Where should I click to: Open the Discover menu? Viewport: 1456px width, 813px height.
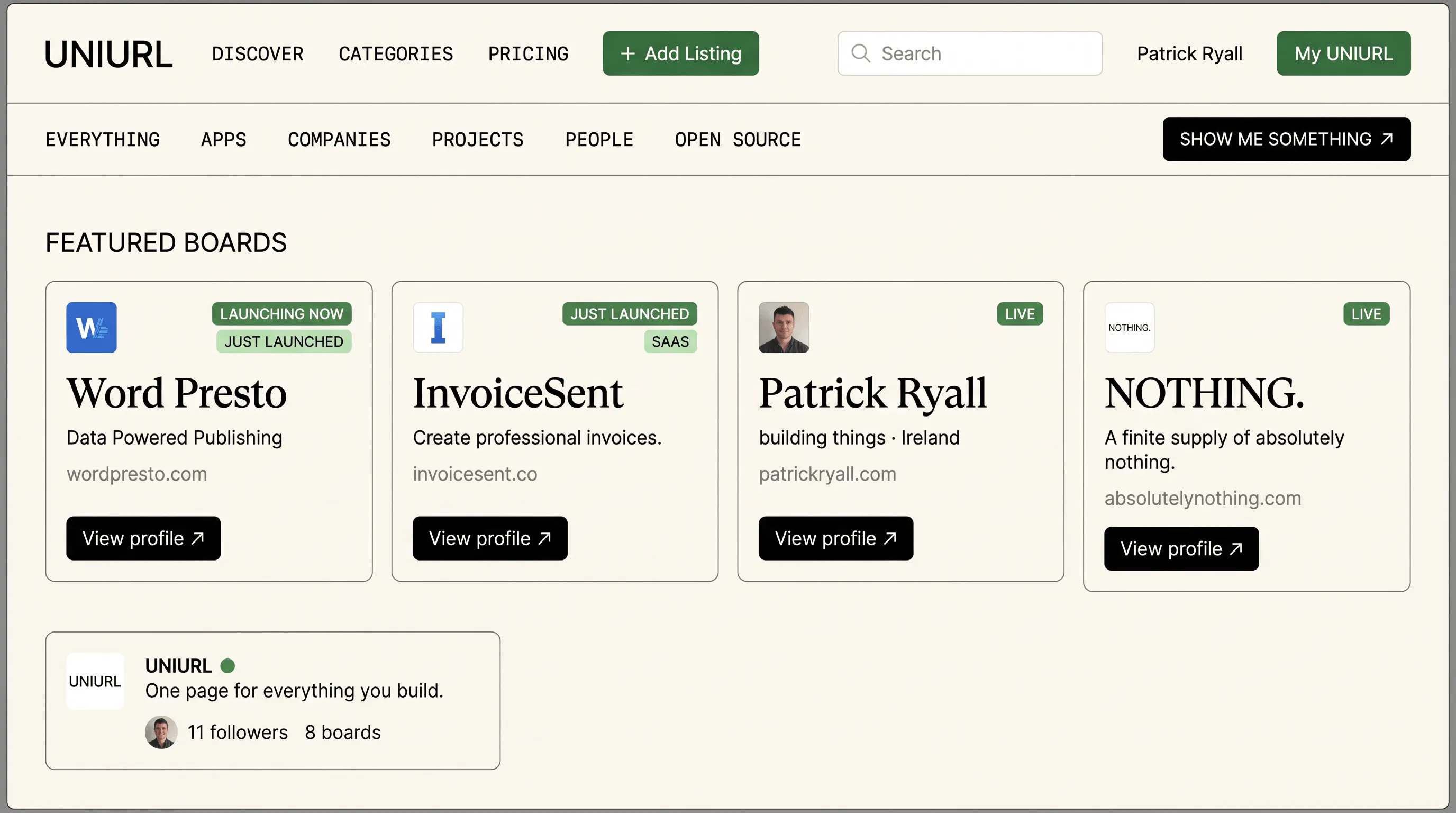[258, 53]
